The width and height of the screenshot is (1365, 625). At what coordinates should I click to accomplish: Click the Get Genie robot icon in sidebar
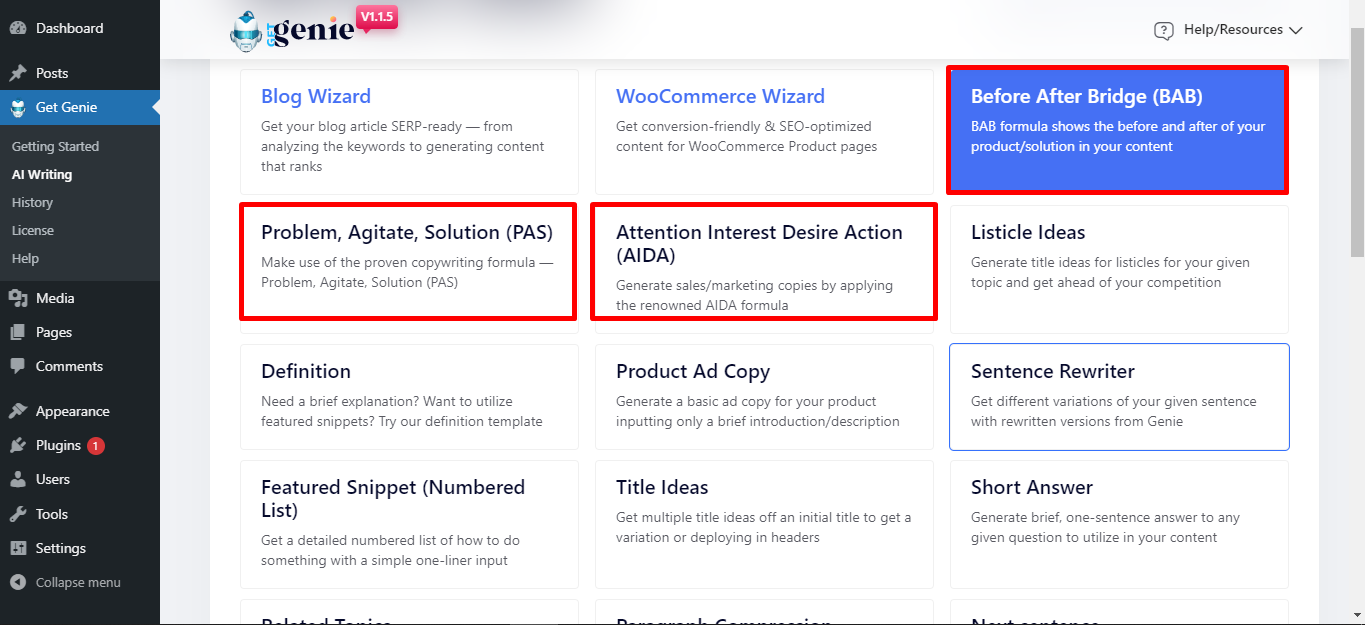[x=18, y=107]
